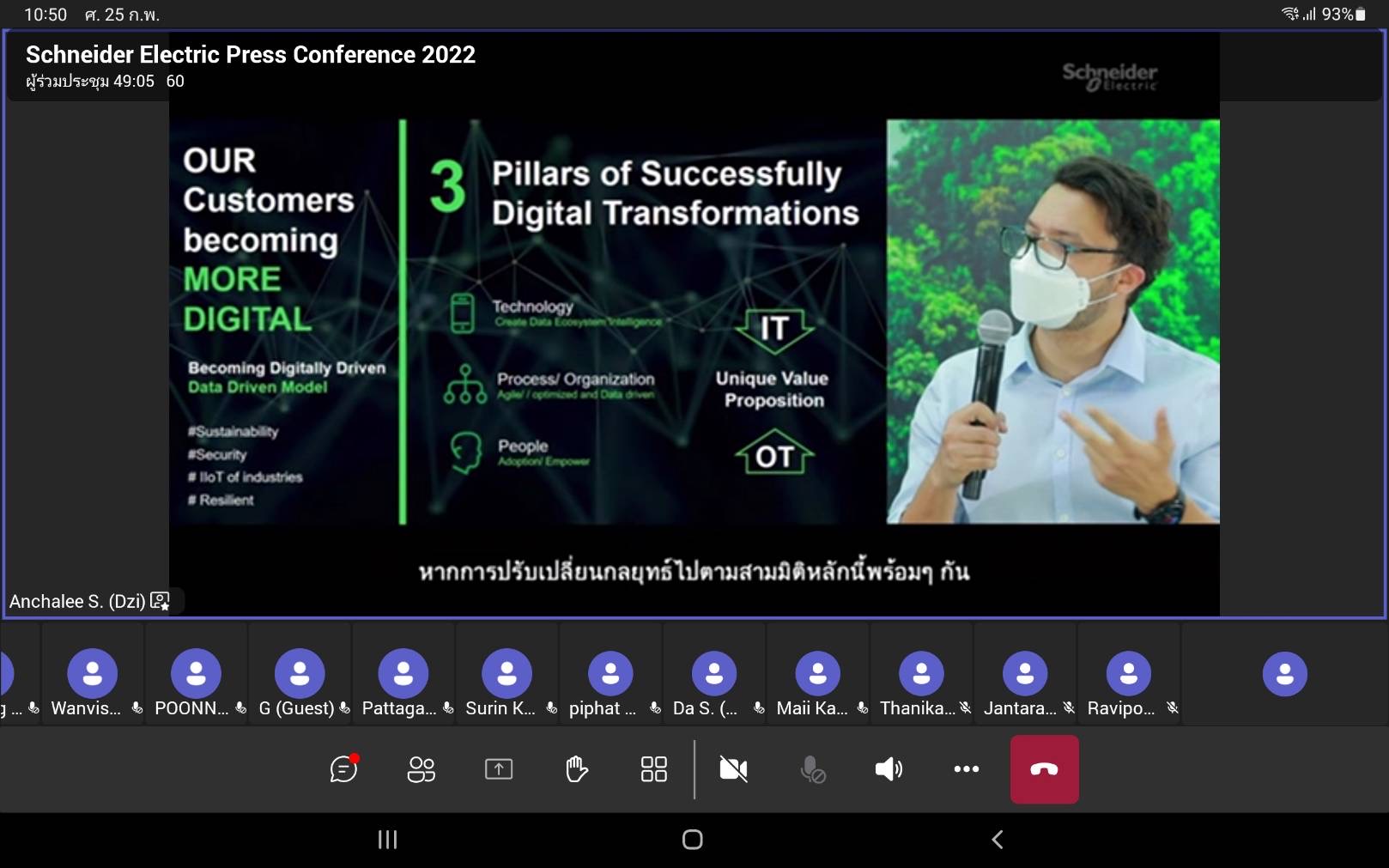Select Maii Ka participant avatar
This screenshot has width=1389, height=868.
point(817,673)
